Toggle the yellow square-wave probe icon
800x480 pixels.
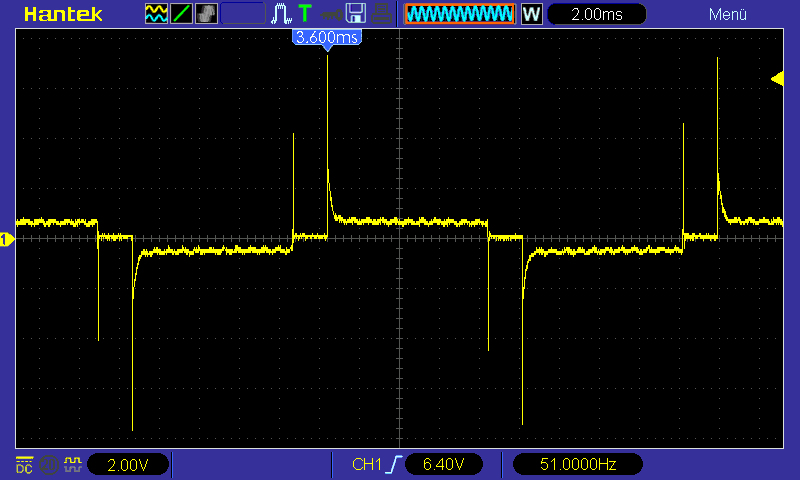72,464
